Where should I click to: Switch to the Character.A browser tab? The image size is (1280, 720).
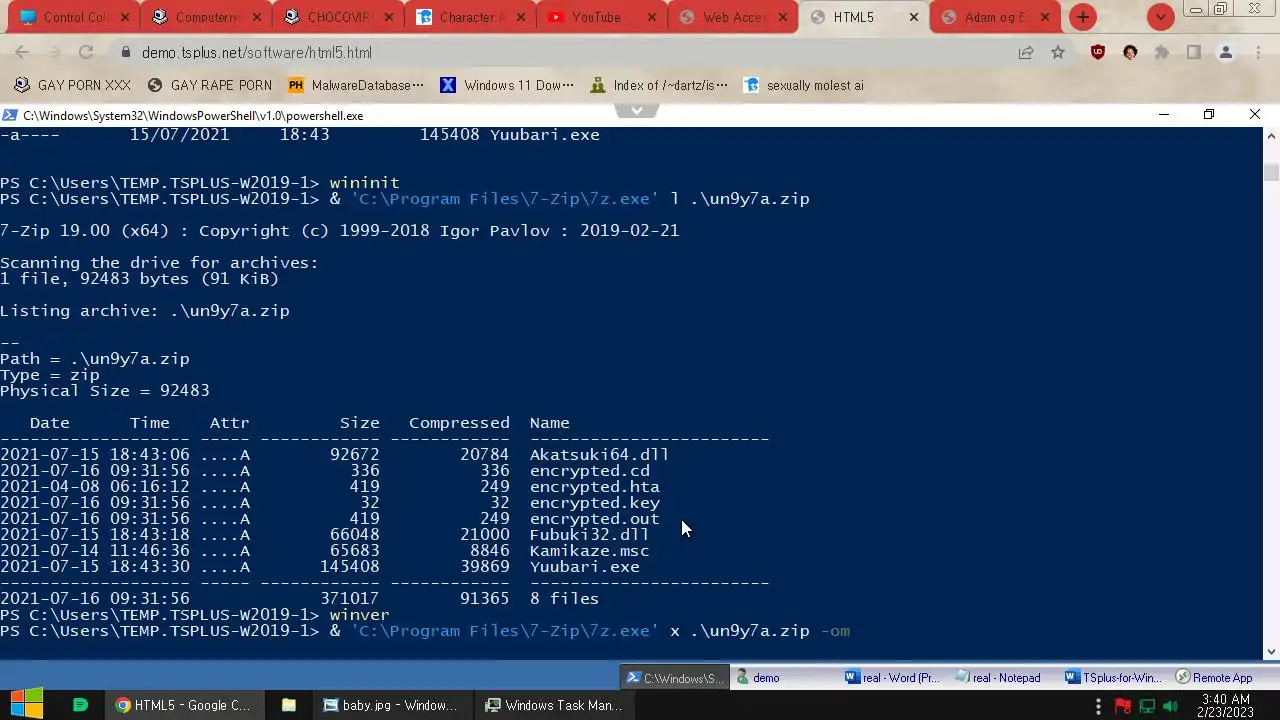tap(471, 17)
